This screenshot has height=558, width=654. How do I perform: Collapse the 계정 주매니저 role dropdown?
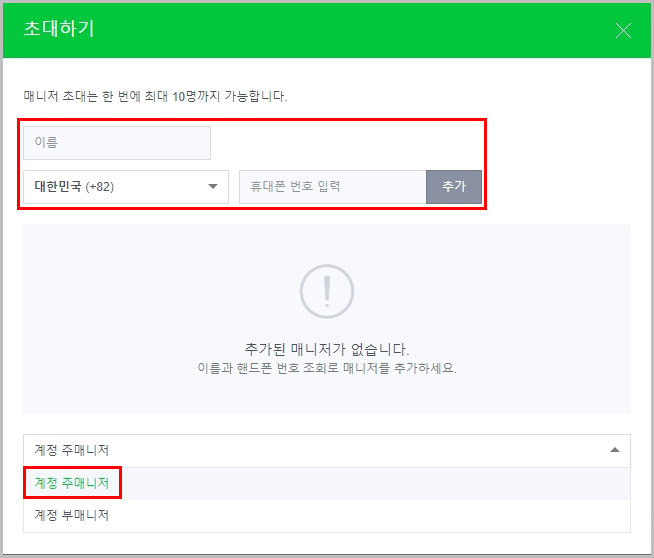click(327, 450)
